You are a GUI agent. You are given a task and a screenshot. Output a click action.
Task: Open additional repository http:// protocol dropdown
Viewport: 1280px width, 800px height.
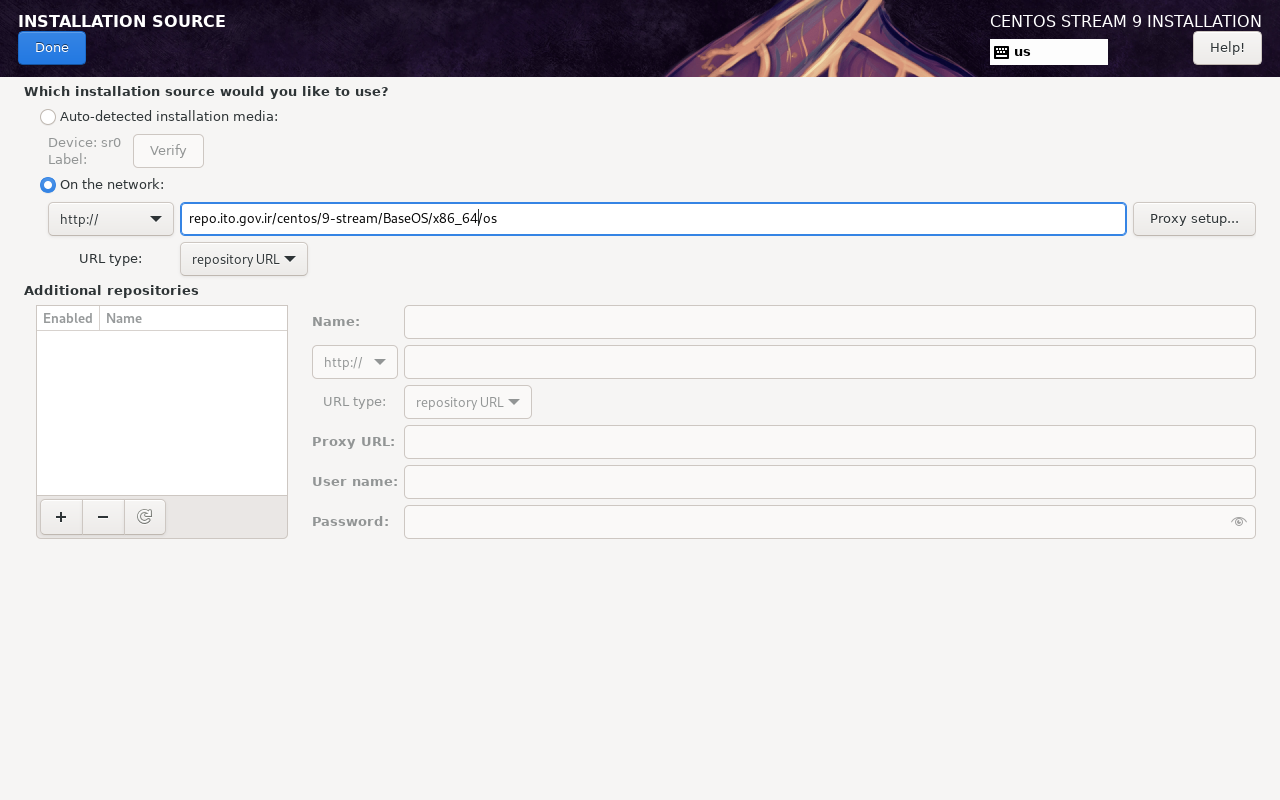[355, 362]
